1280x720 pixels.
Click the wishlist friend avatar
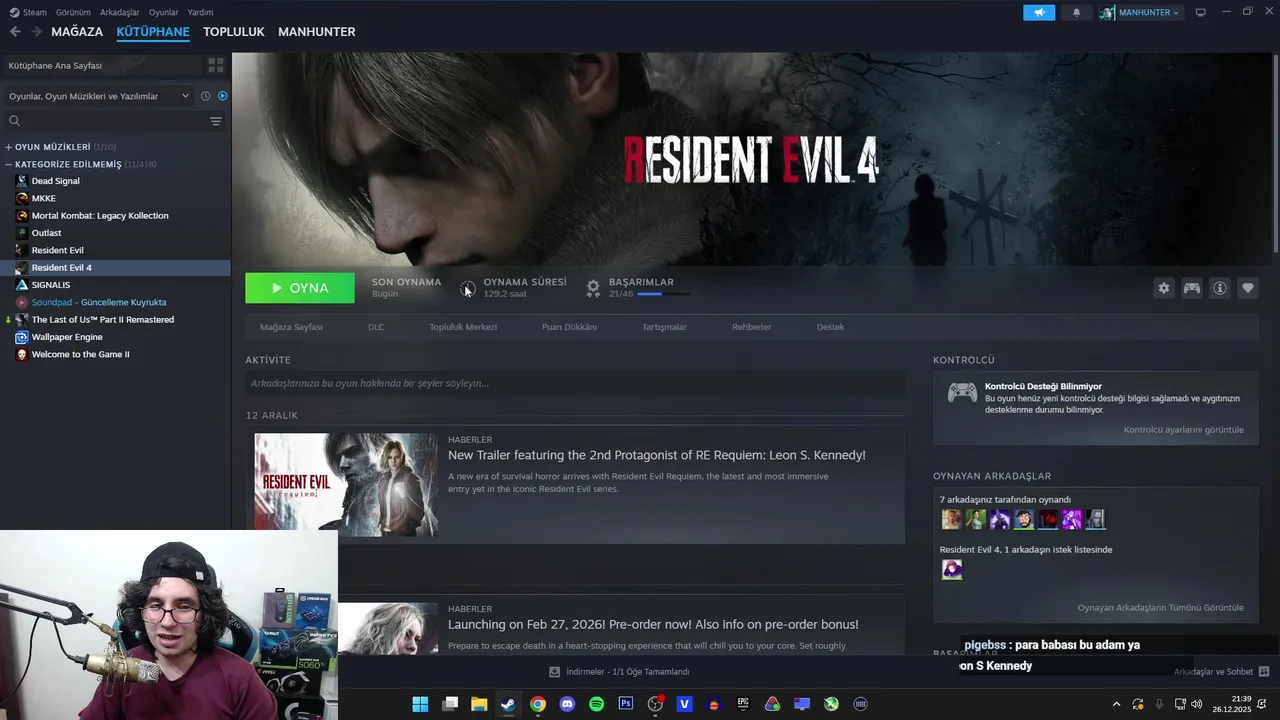(952, 569)
